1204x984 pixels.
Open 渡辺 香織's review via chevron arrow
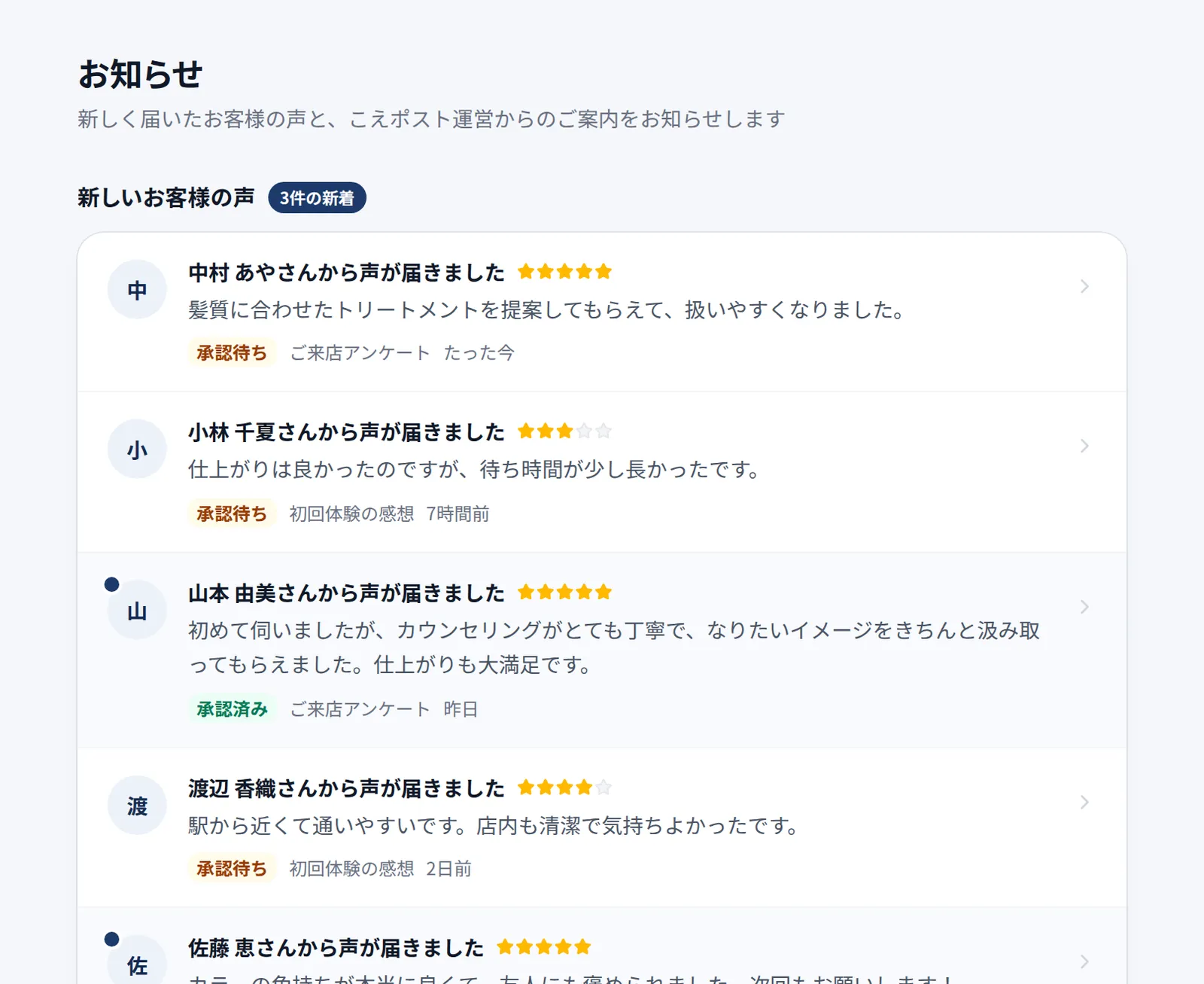pyautogui.click(x=1084, y=802)
